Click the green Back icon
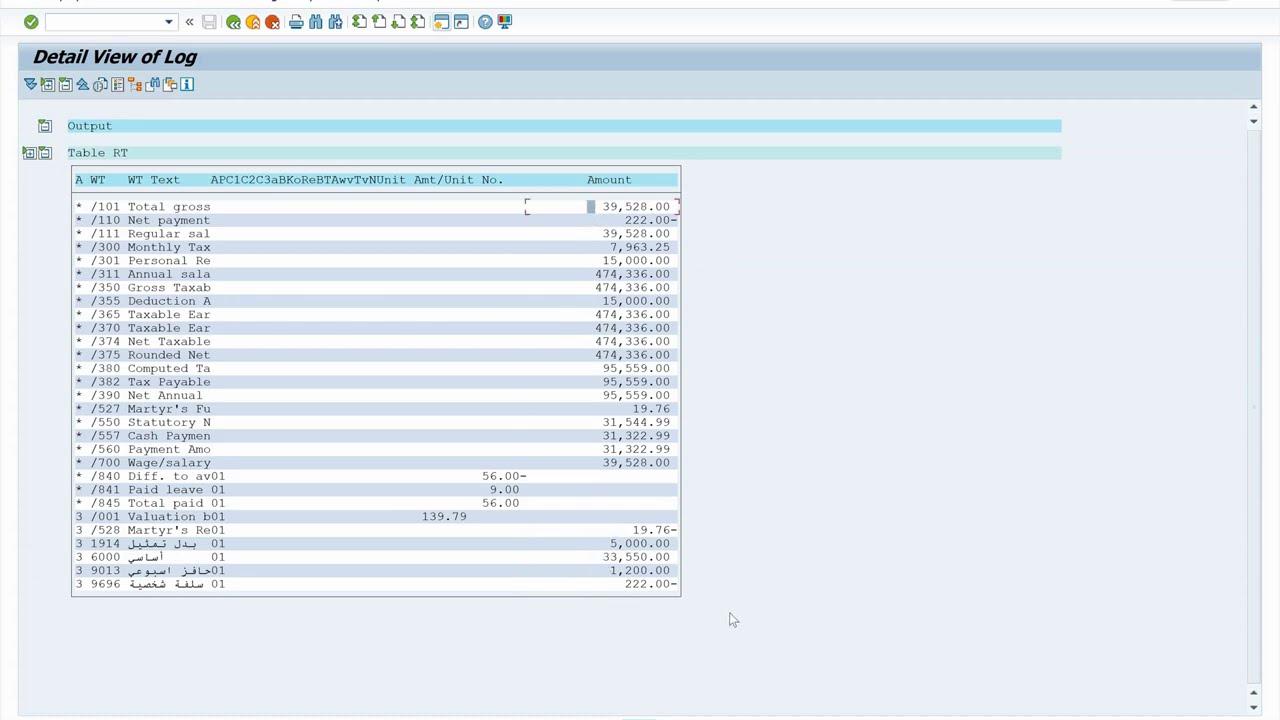The image size is (1280, 720). pyautogui.click(x=233, y=22)
